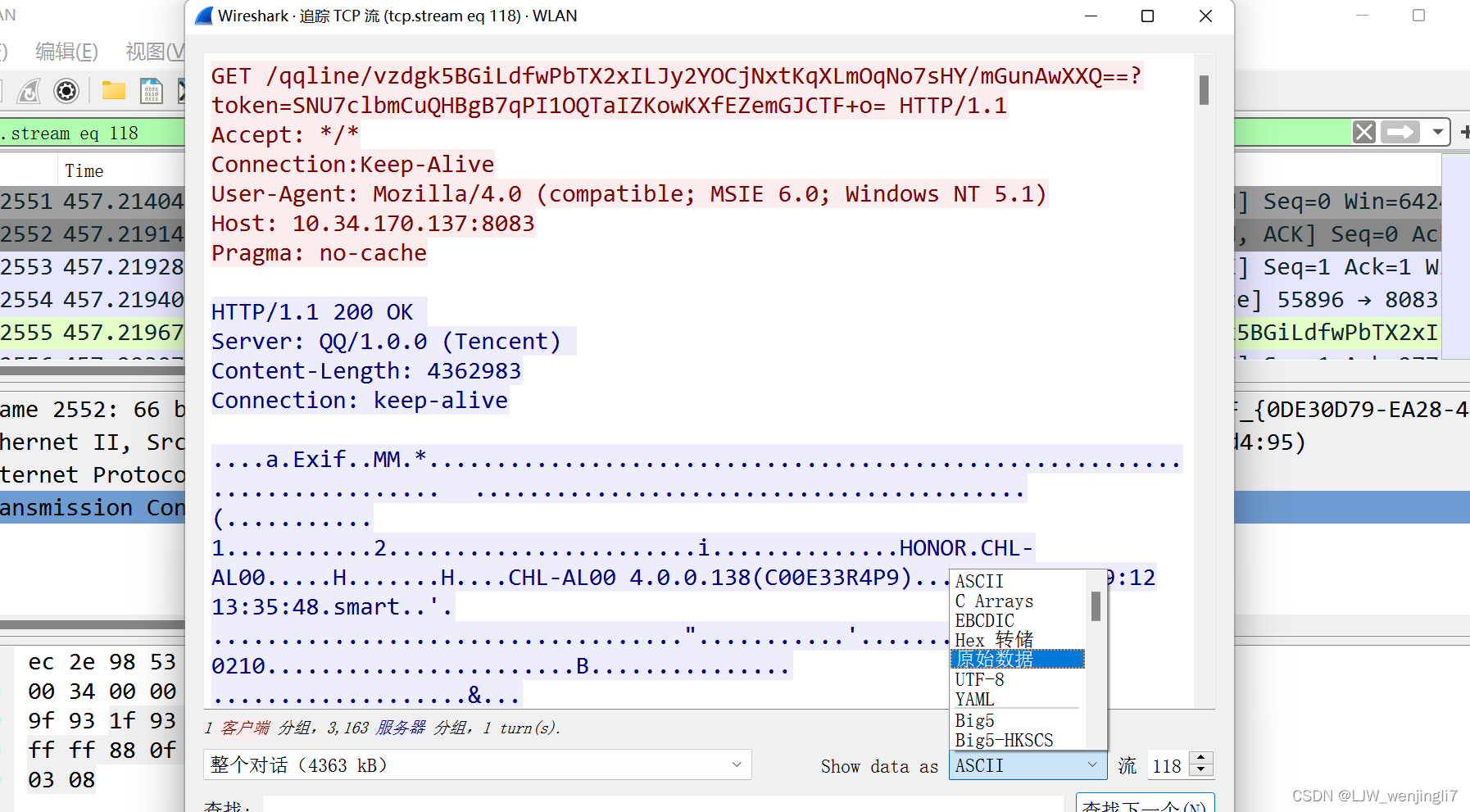Select the Ethernet II details row

(x=92, y=442)
